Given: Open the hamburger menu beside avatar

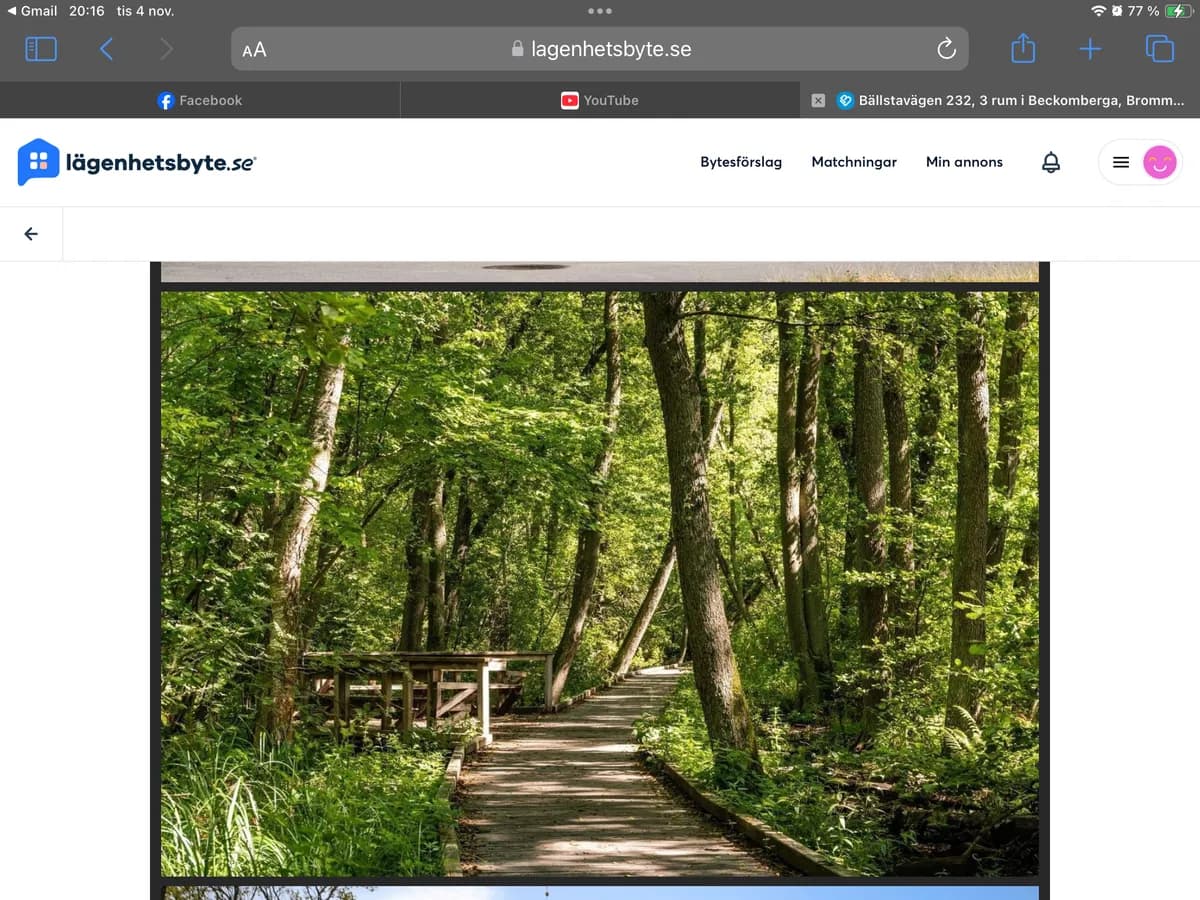Looking at the screenshot, I should (1121, 162).
